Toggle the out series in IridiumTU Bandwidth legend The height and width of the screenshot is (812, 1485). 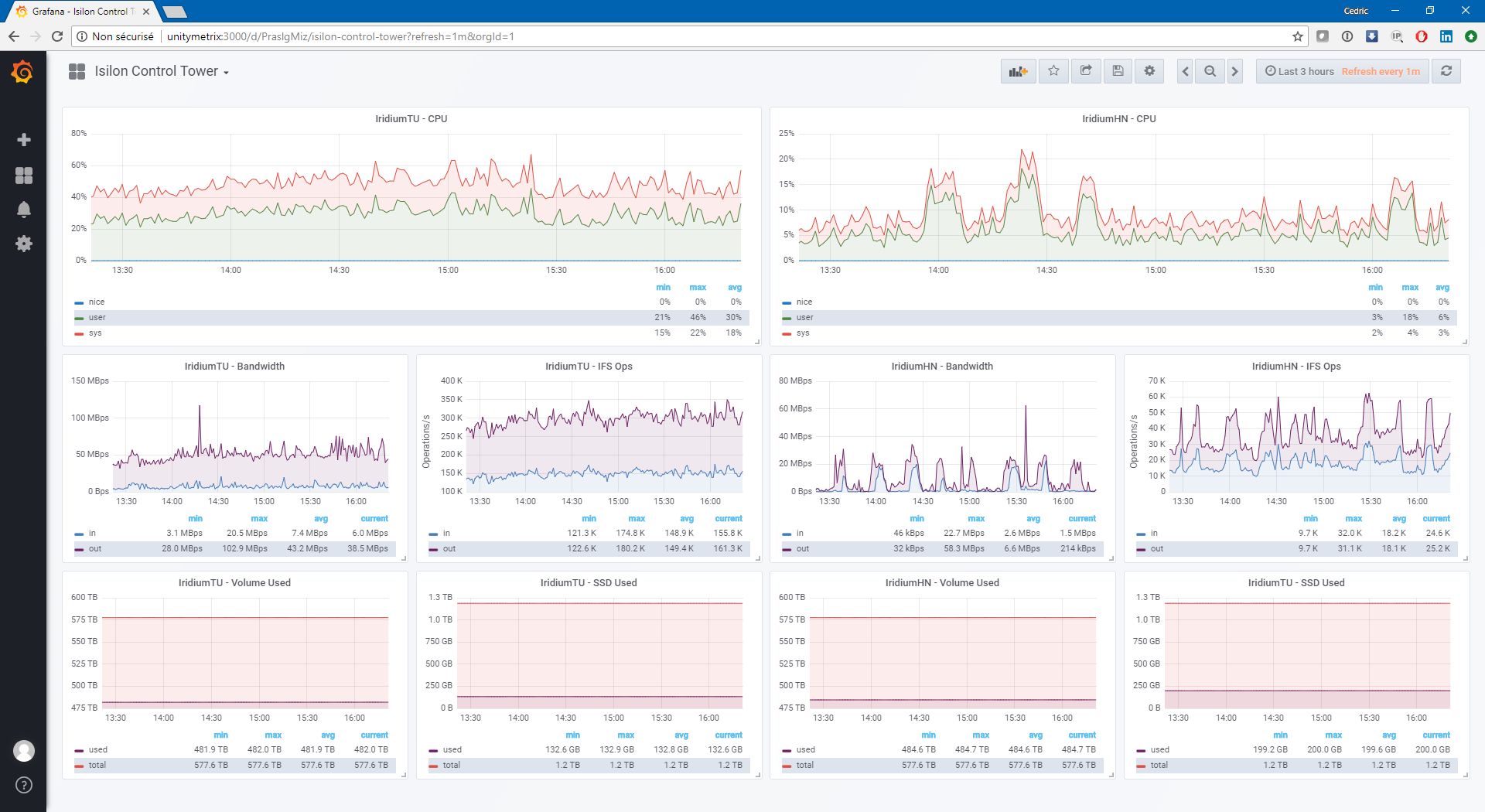coord(94,549)
